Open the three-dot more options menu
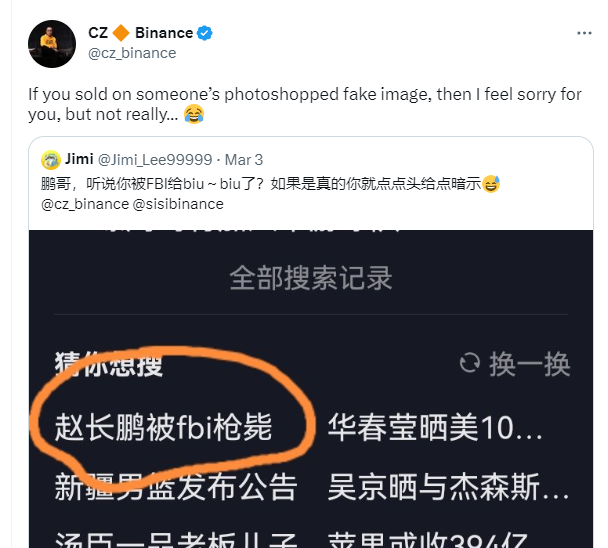608x548 pixels. point(584,33)
